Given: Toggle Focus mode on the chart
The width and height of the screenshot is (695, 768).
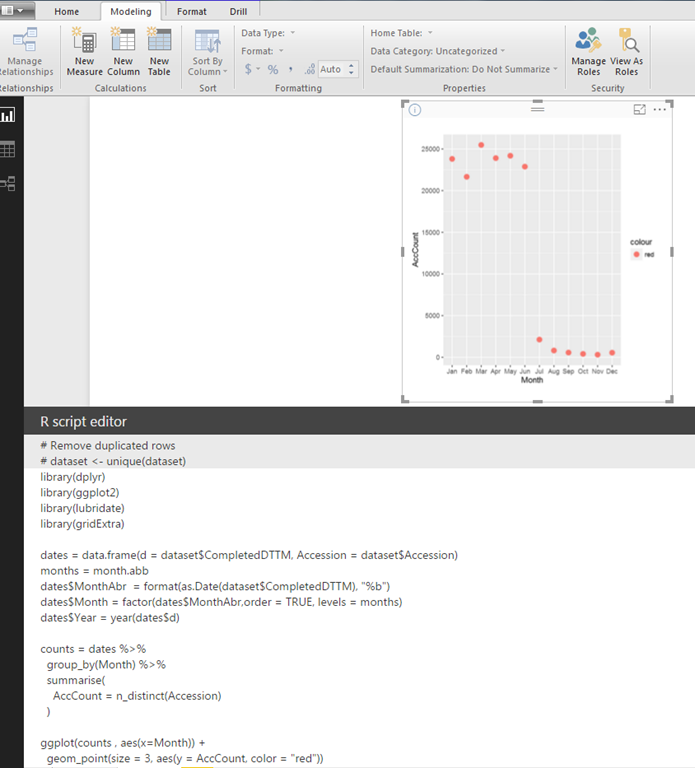Looking at the screenshot, I should click(640, 110).
